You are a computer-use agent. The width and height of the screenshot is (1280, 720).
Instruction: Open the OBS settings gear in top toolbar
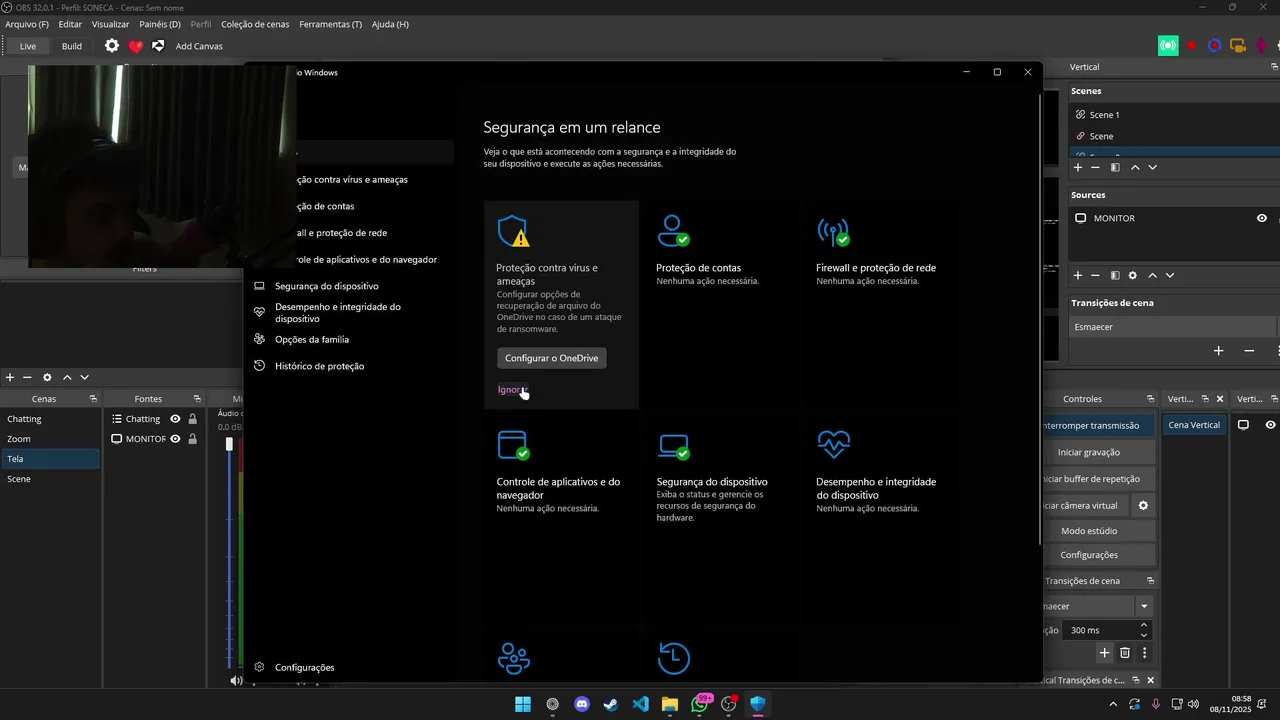pos(112,46)
